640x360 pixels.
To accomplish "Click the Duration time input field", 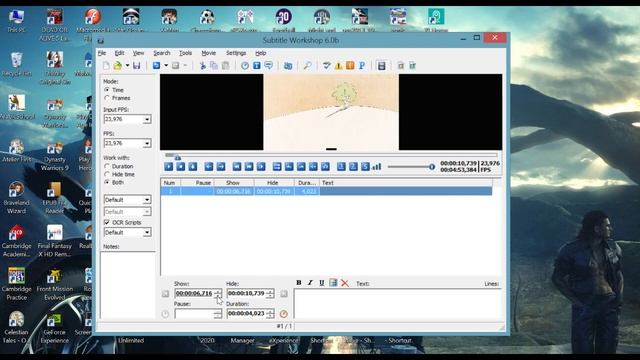I will [246, 313].
